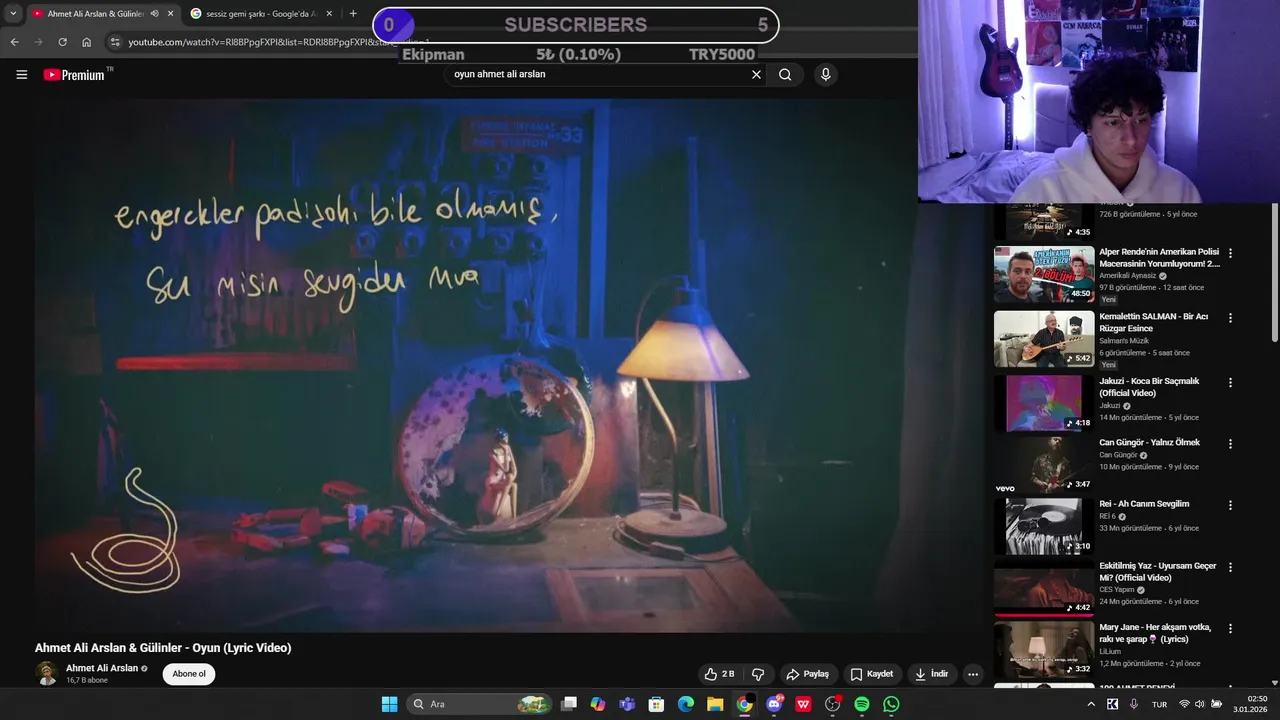The image size is (1280, 720).
Task: Open Ahmet Ali Arslan channel avatar
Action: [46, 674]
